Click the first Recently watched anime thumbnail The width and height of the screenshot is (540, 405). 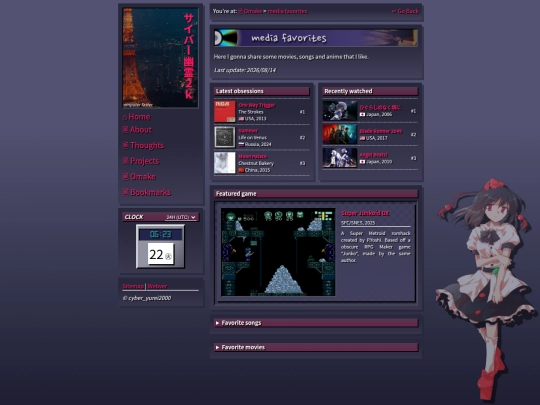(x=340, y=111)
